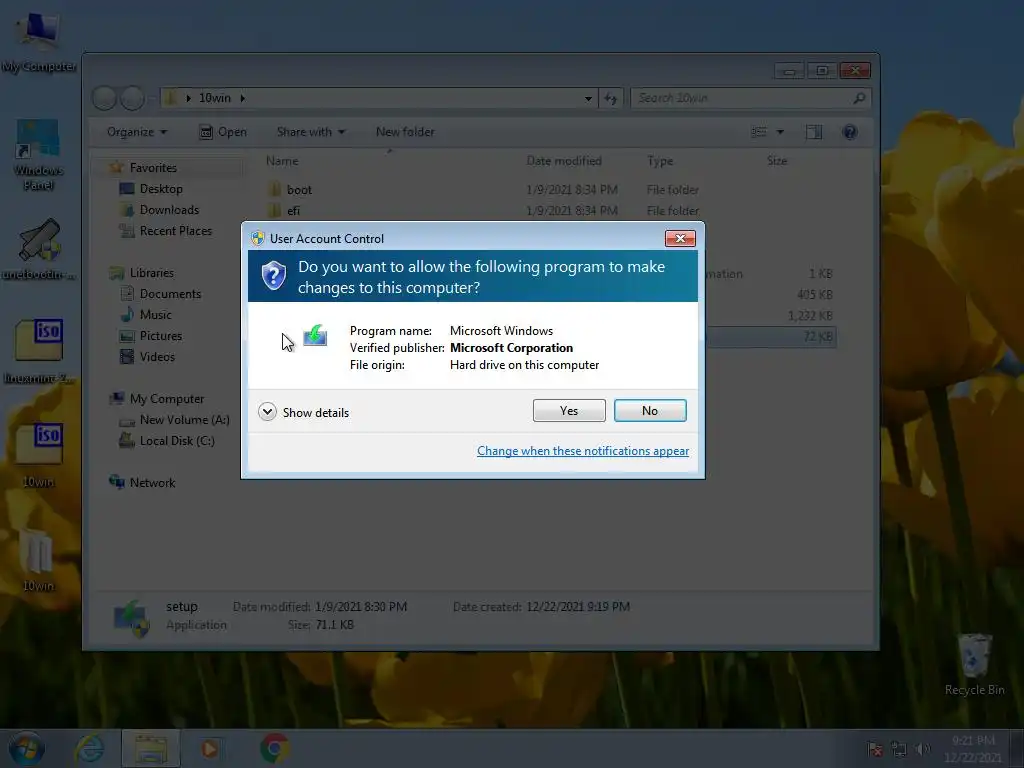Image resolution: width=1024 pixels, height=768 pixels.
Task: Sort by Name column header
Action: [x=282, y=161]
